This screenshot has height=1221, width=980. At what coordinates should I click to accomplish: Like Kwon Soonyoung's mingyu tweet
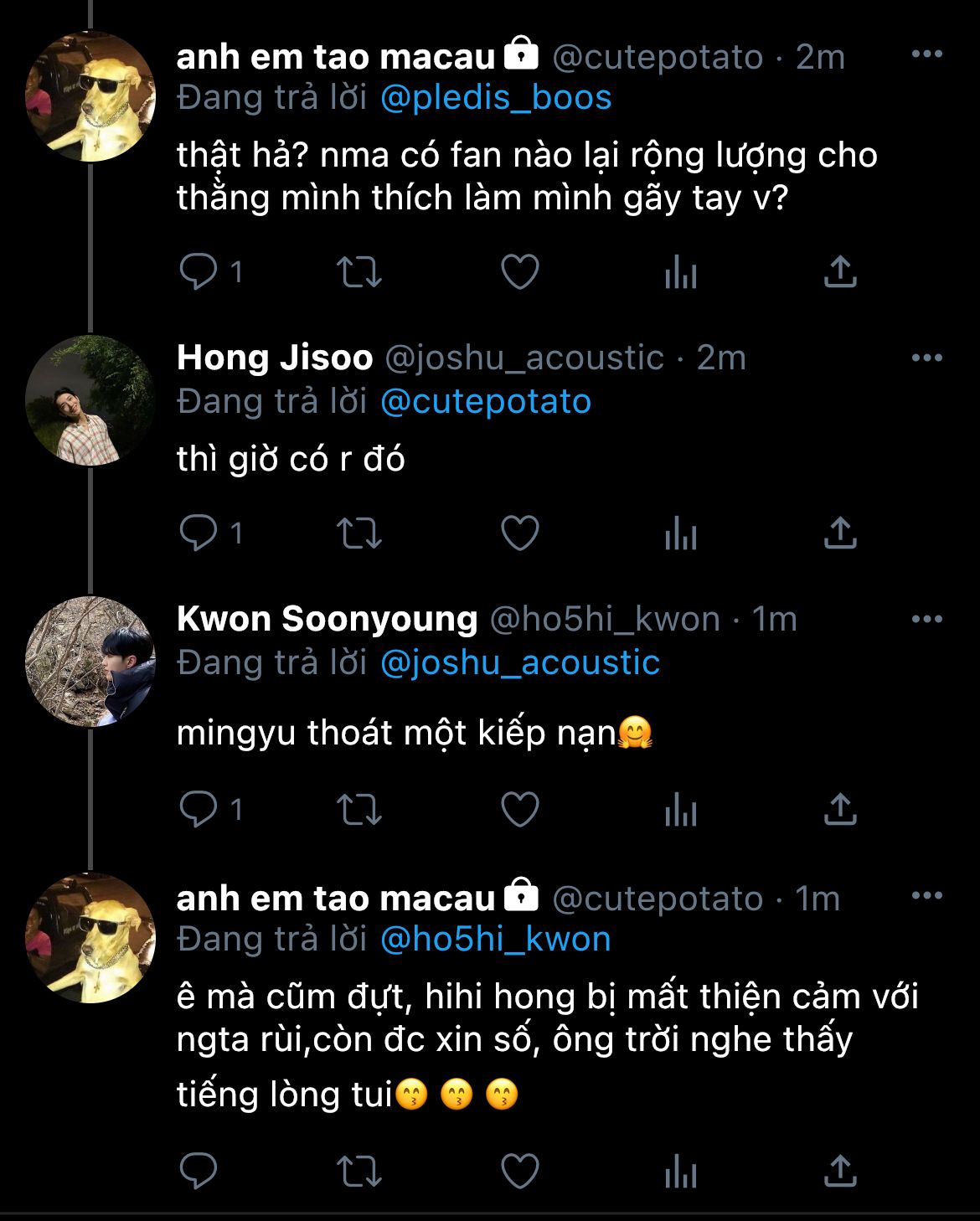519,809
